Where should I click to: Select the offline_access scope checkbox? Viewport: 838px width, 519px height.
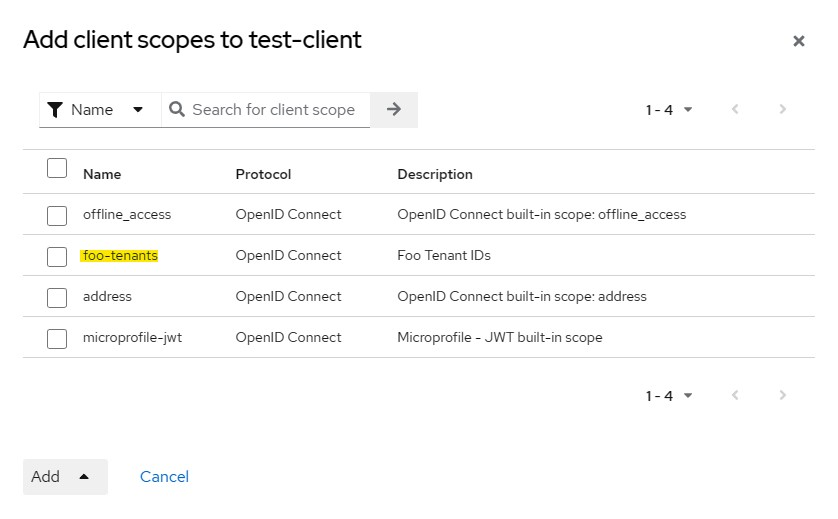click(x=57, y=215)
